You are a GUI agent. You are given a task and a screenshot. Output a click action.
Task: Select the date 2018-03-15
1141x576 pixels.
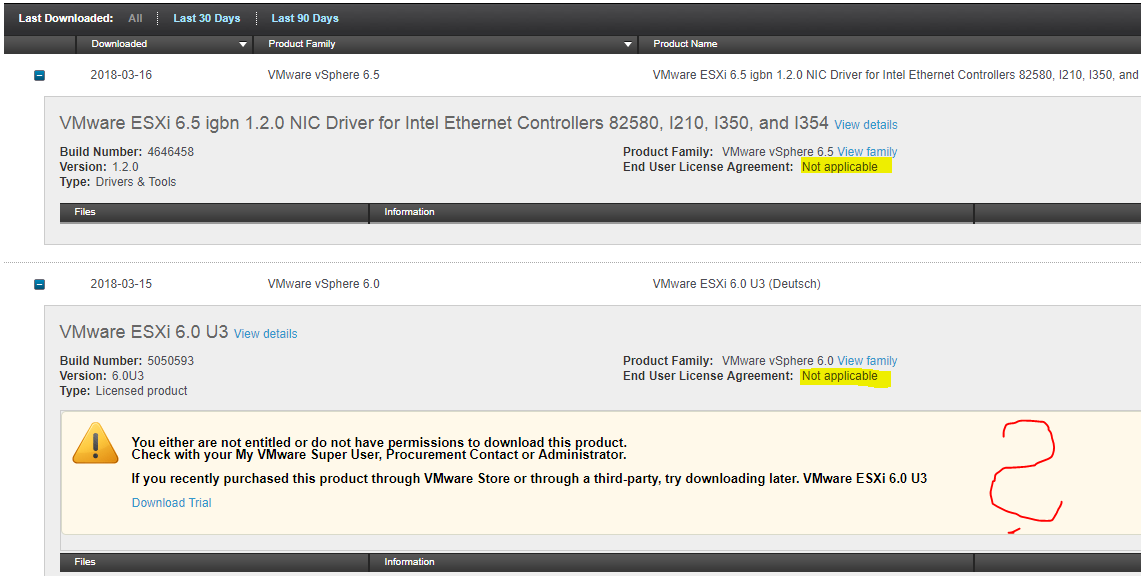click(x=122, y=284)
